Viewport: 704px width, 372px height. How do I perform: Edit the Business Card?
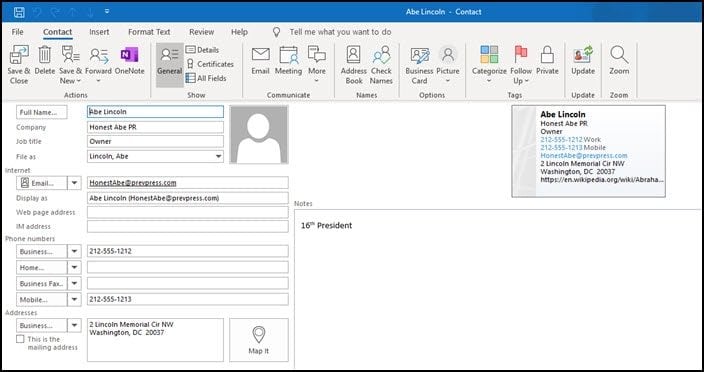click(419, 65)
